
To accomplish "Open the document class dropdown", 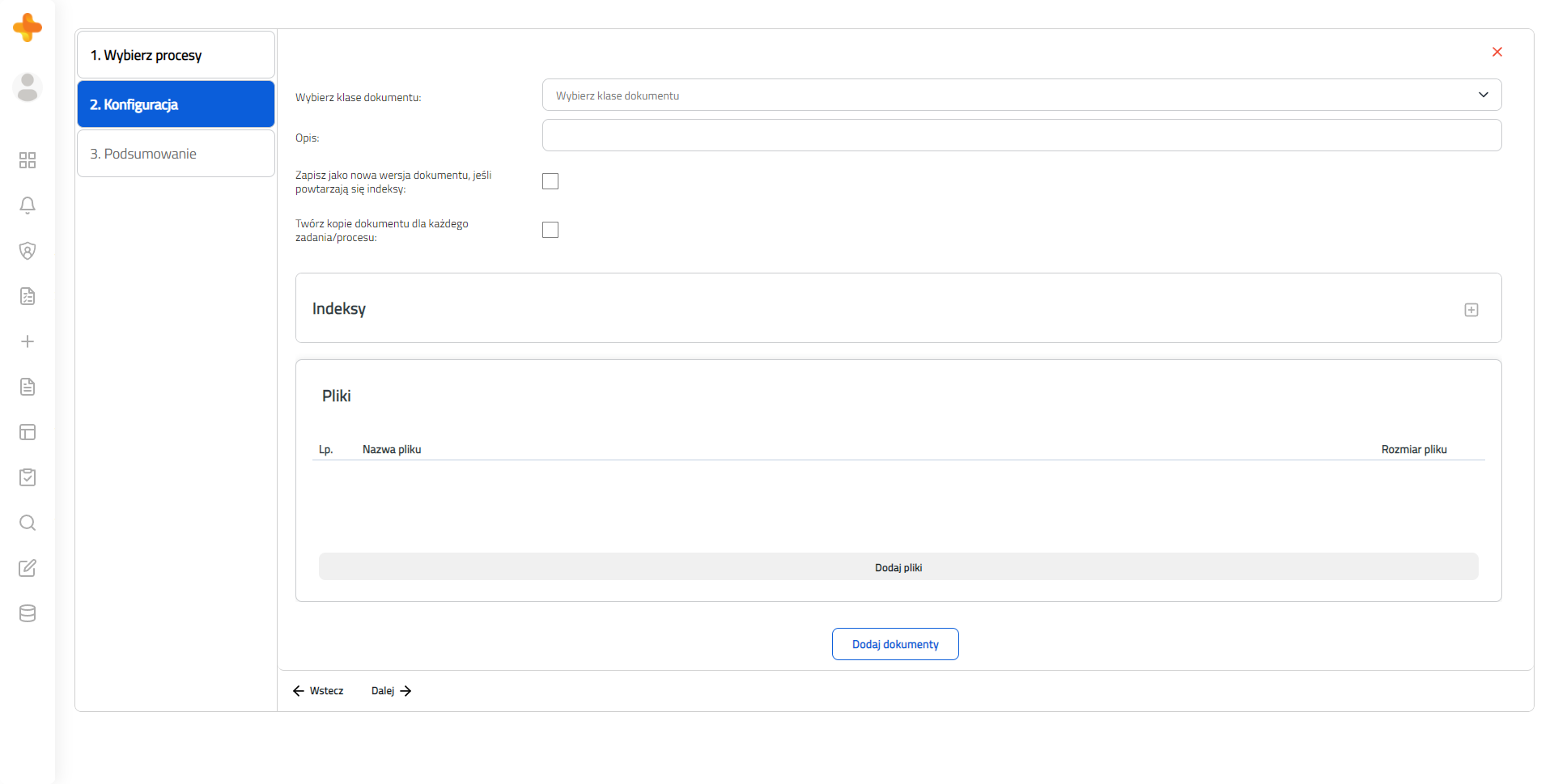I will coord(1021,95).
